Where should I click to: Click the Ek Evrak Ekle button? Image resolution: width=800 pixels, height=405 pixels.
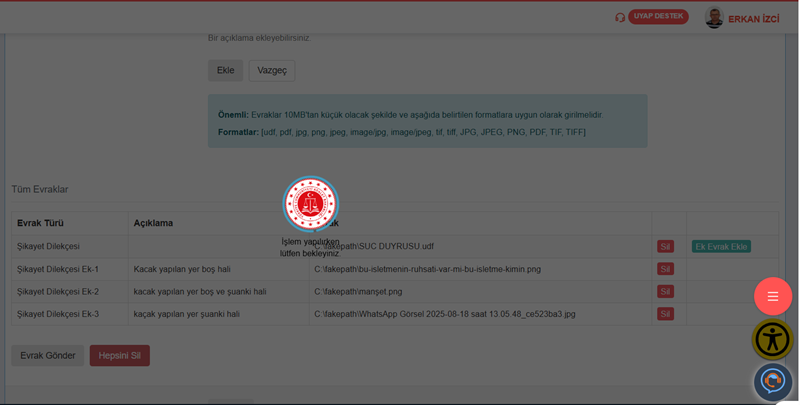point(721,246)
